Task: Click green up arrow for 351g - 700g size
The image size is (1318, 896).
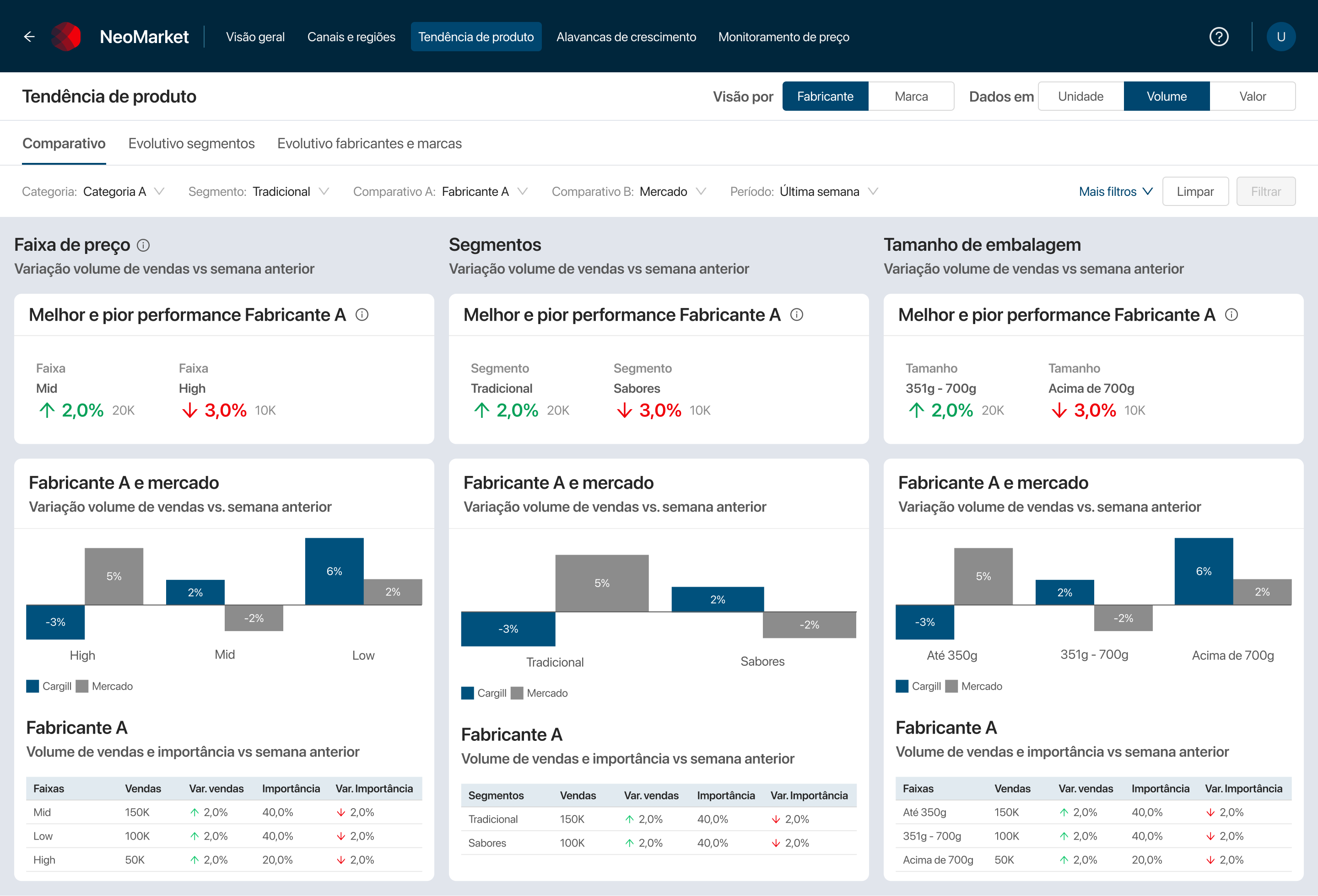Action: [x=917, y=410]
